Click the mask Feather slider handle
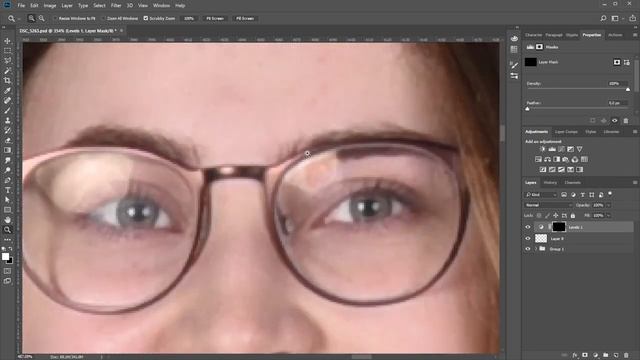 coord(527,109)
